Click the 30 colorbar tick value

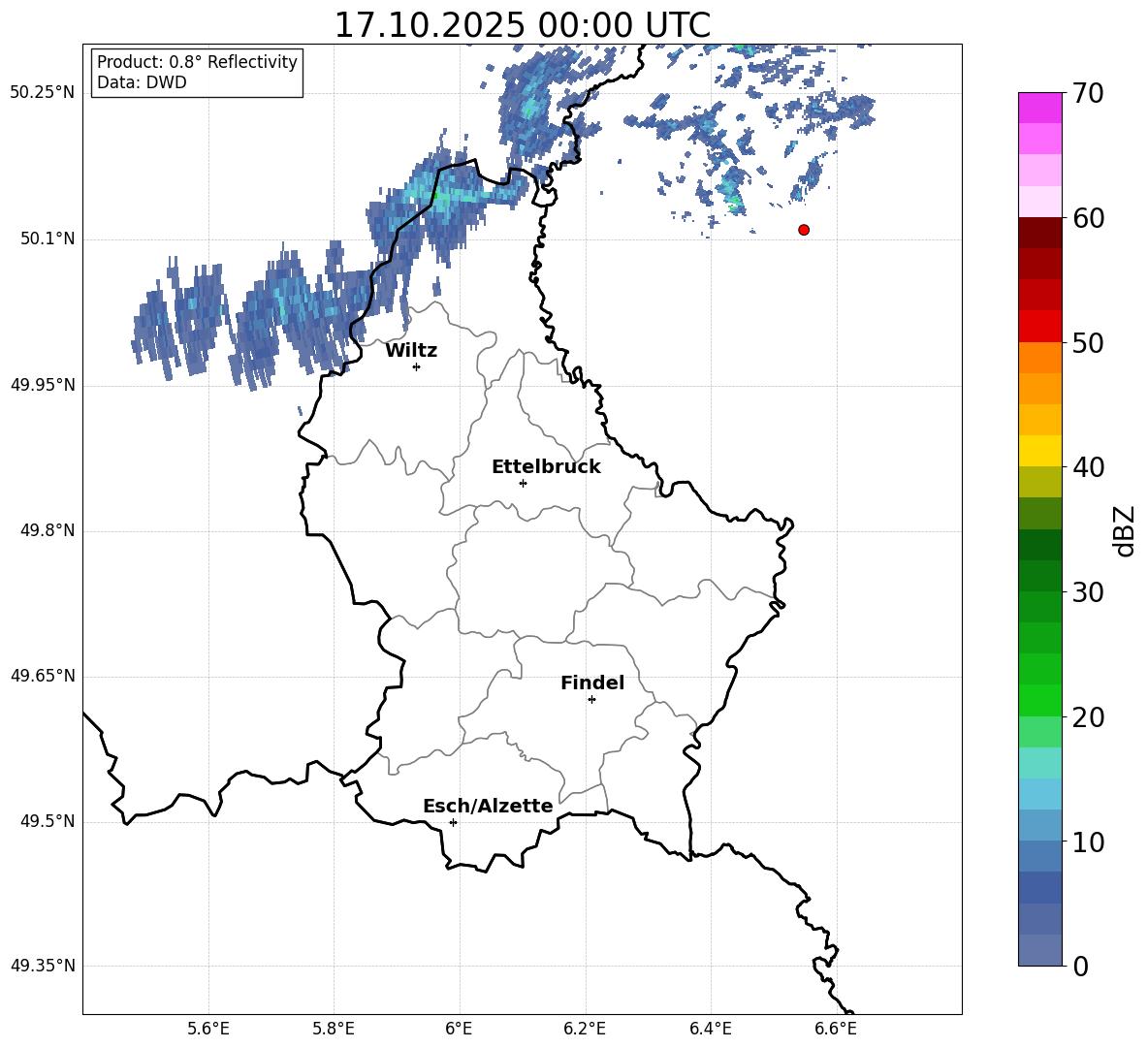1088,592
